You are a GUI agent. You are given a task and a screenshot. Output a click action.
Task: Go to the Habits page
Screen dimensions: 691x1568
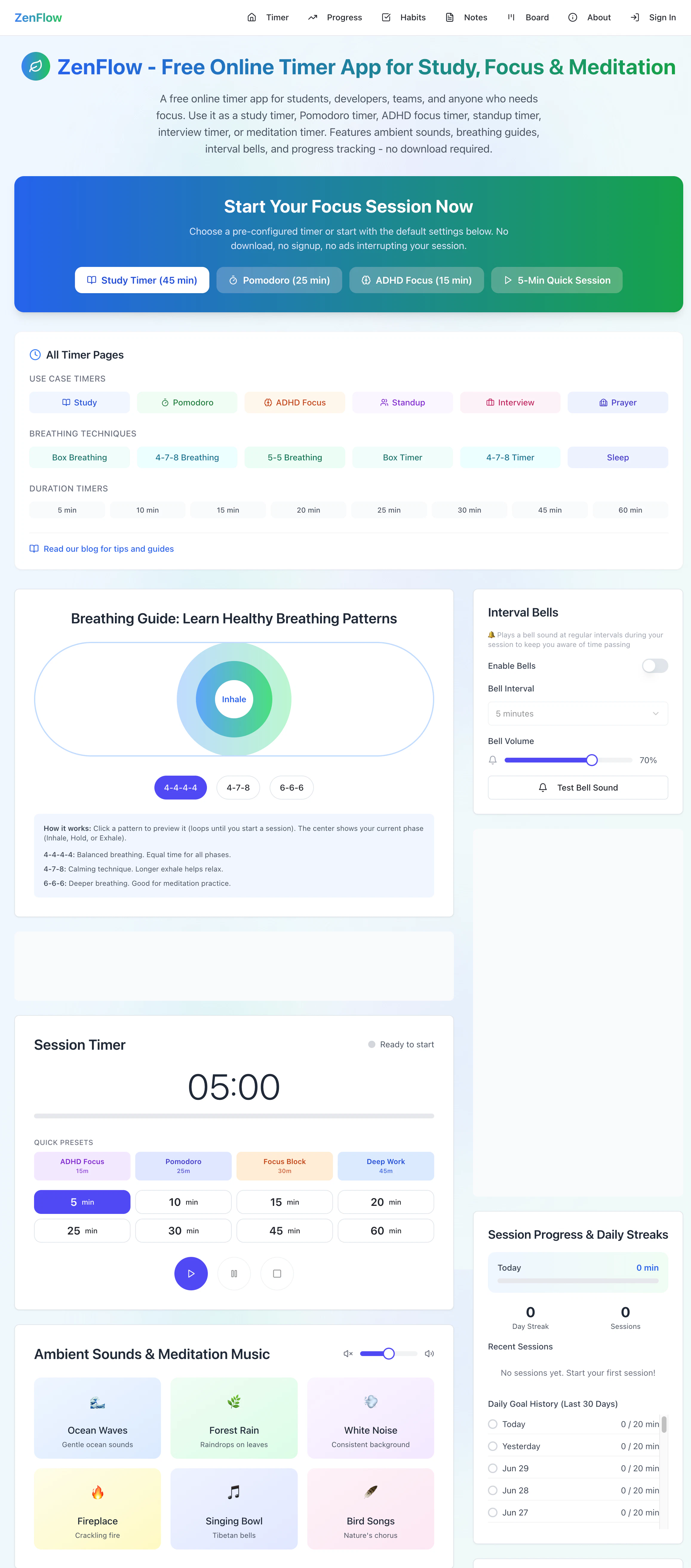[x=404, y=18]
